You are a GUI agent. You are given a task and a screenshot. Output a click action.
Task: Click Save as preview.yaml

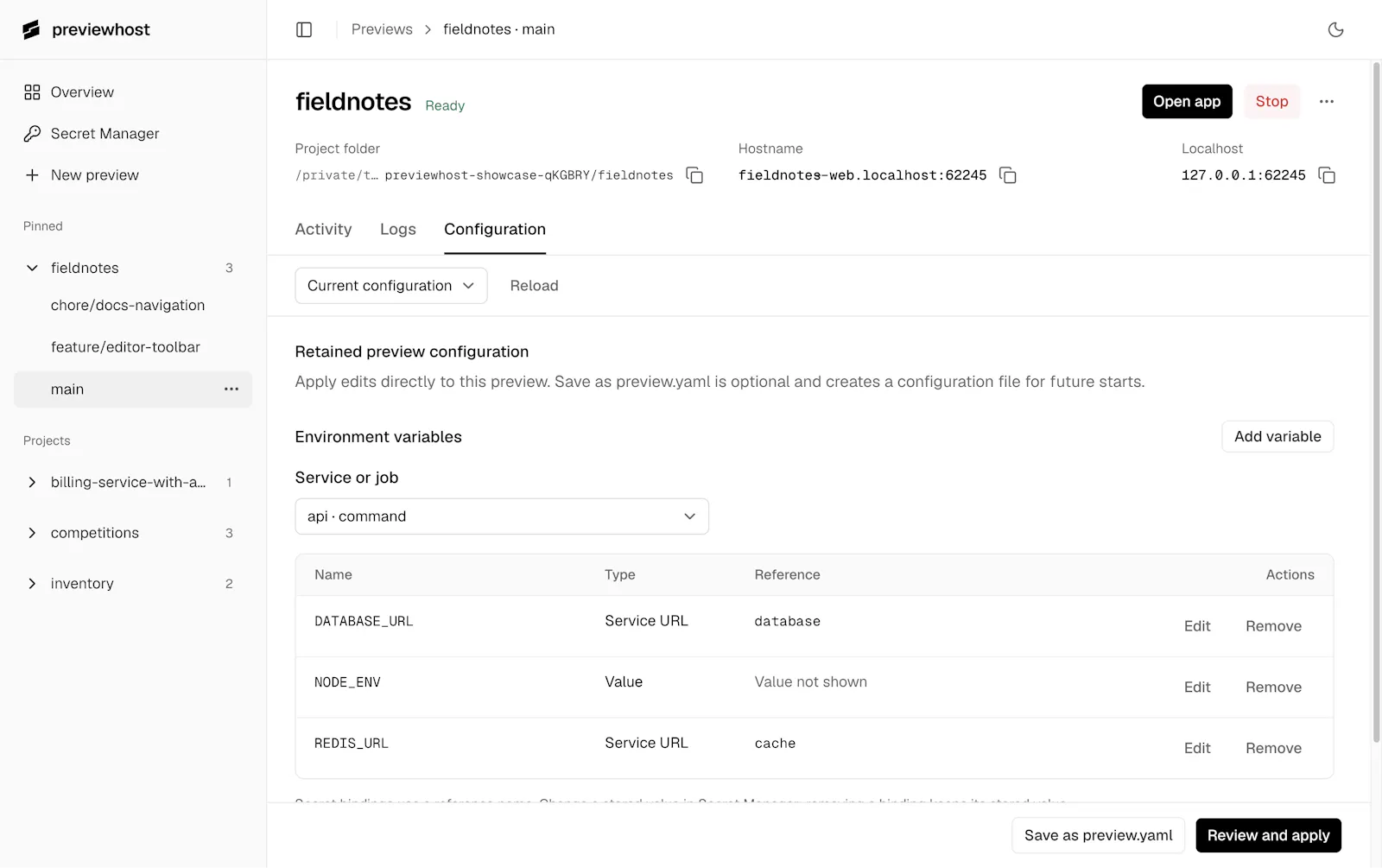pyautogui.click(x=1098, y=835)
